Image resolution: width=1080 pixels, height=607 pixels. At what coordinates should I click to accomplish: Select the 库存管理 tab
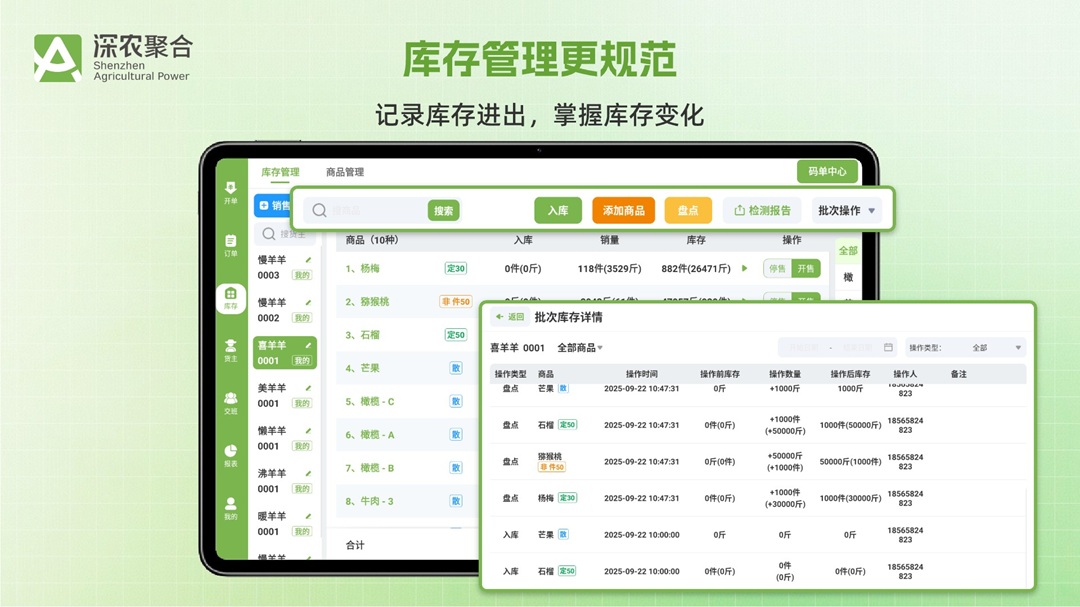pyautogui.click(x=280, y=172)
